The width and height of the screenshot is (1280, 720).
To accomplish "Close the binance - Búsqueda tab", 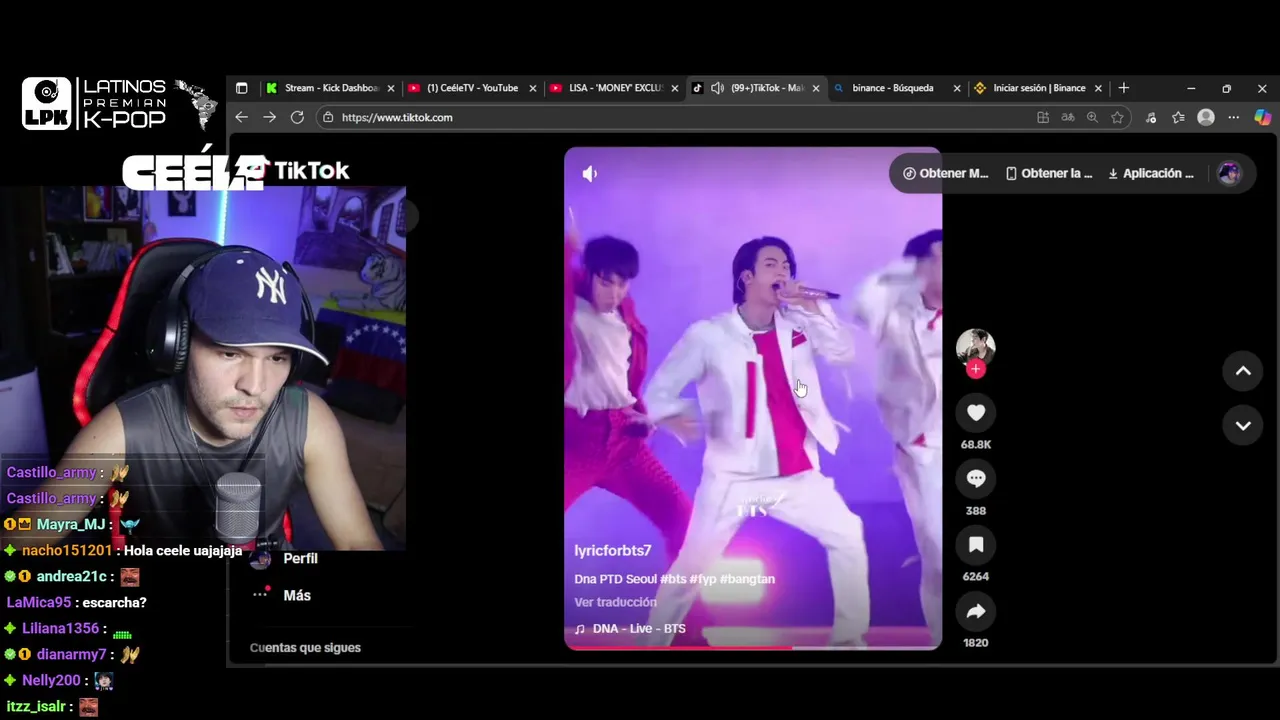I will point(956,88).
